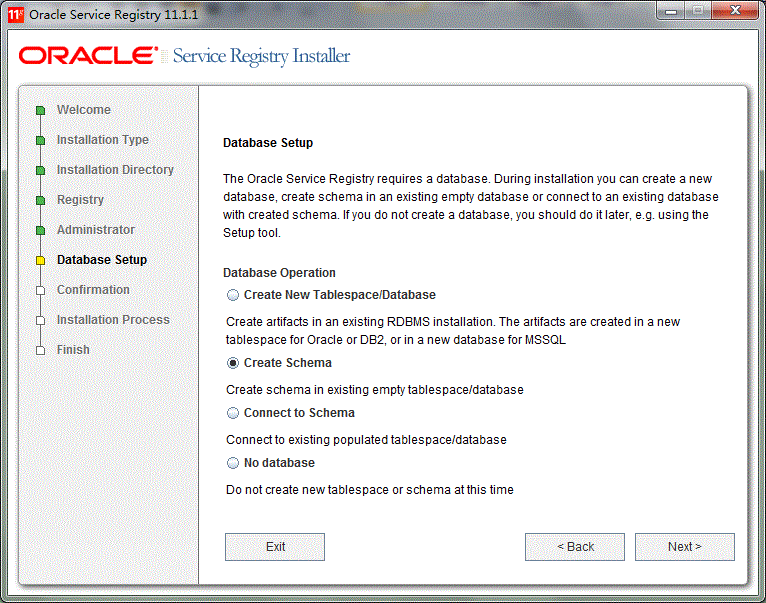Viewport: 766px width, 603px height.
Task: Click the yellow marker beside Database Setup
Action: (x=41, y=260)
